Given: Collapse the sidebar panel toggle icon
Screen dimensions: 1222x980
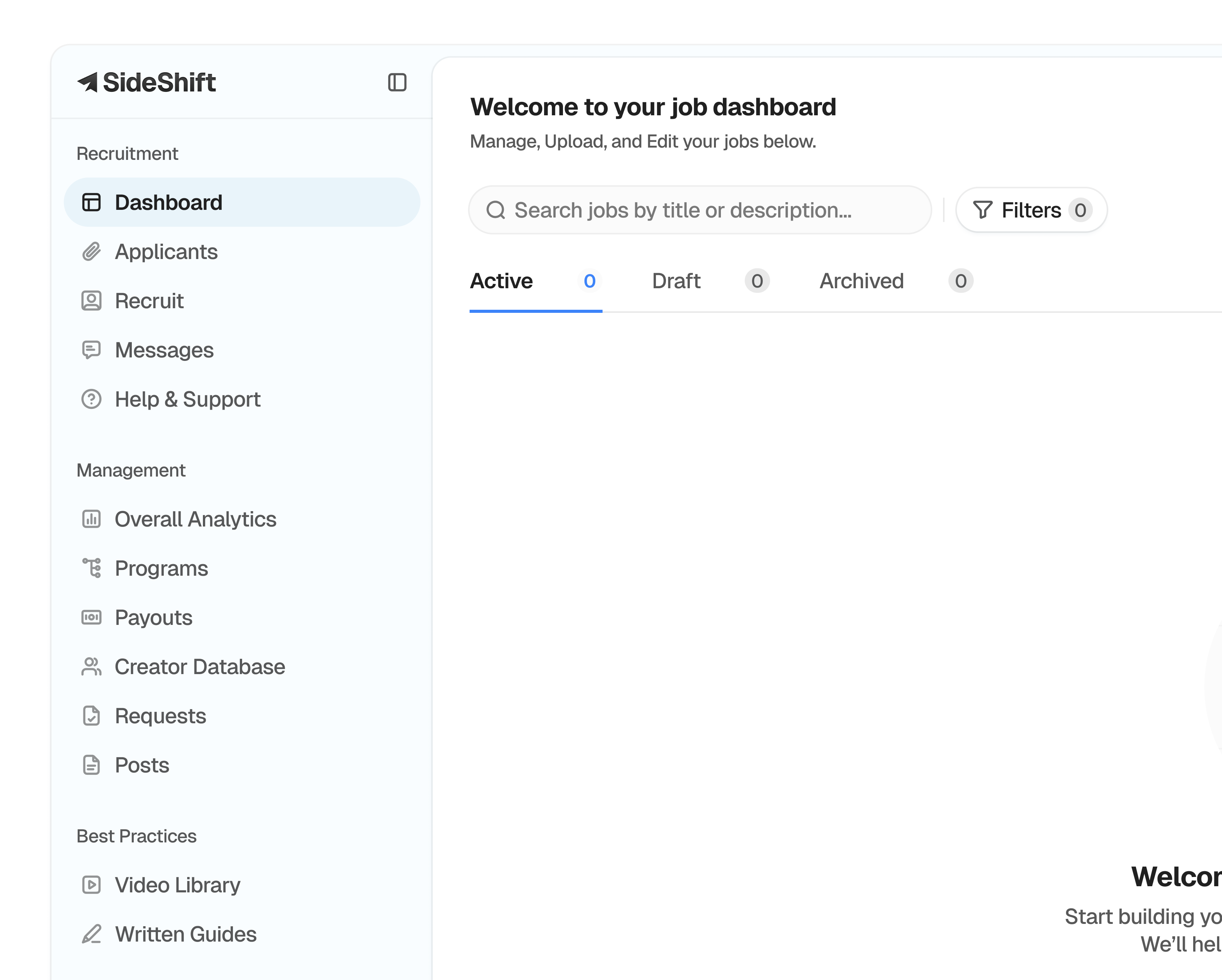Looking at the screenshot, I should pos(397,82).
